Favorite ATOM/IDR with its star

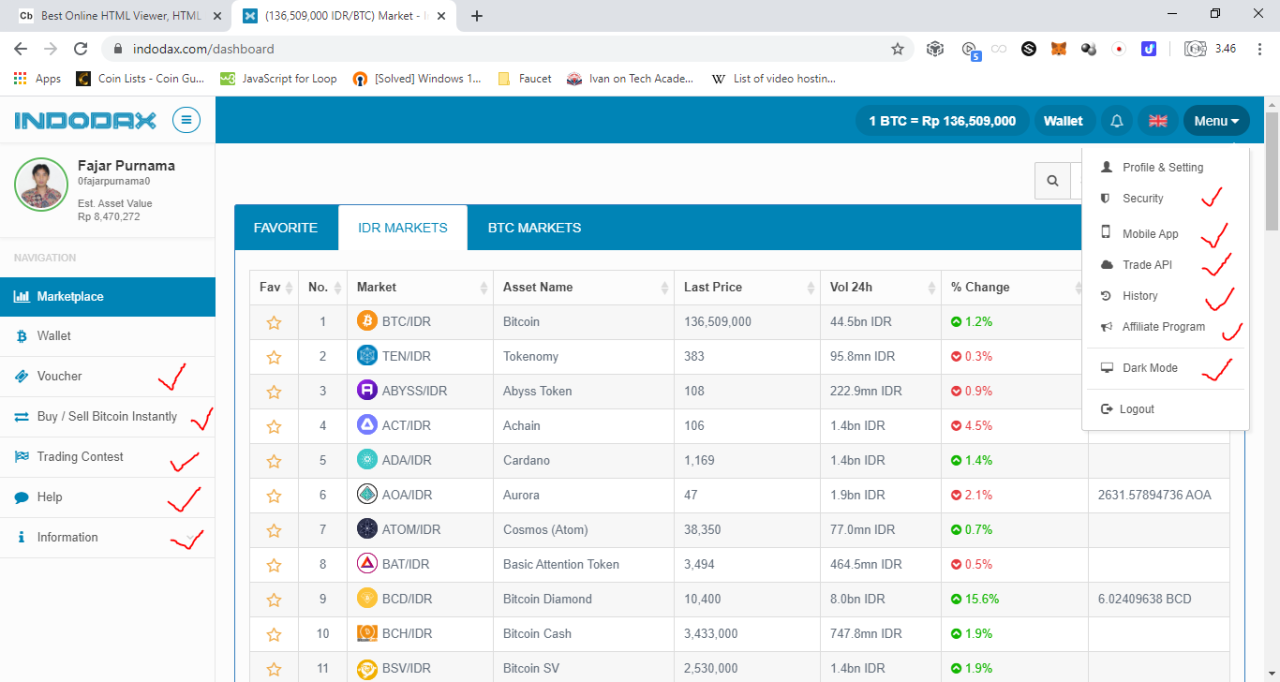[273, 530]
